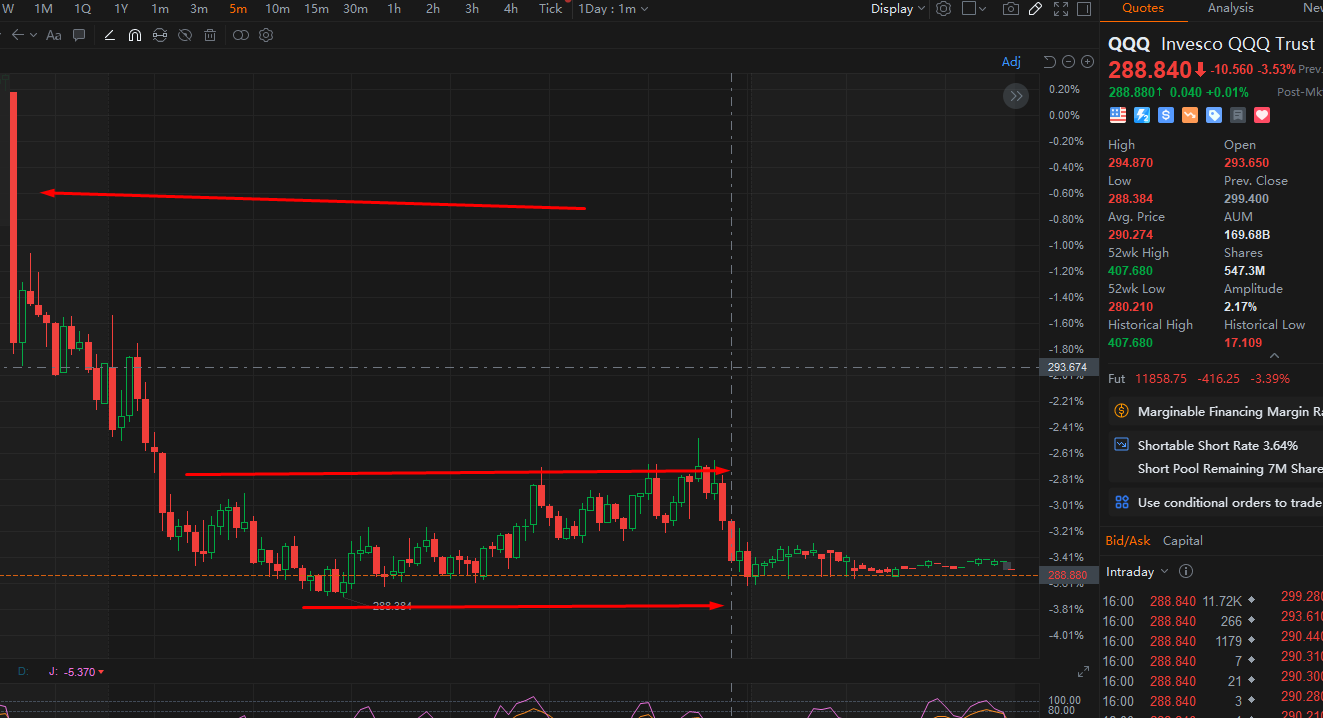Open chart settings gear next to Display
This screenshot has height=718, width=1323.
[943, 9]
